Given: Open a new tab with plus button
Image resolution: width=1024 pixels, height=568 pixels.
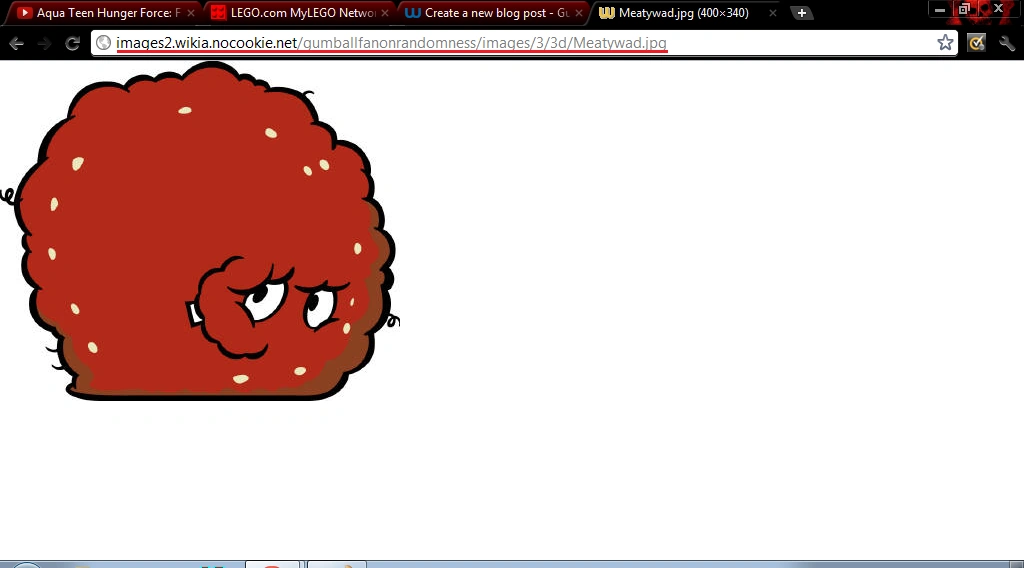Looking at the screenshot, I should pyautogui.click(x=801, y=12).
